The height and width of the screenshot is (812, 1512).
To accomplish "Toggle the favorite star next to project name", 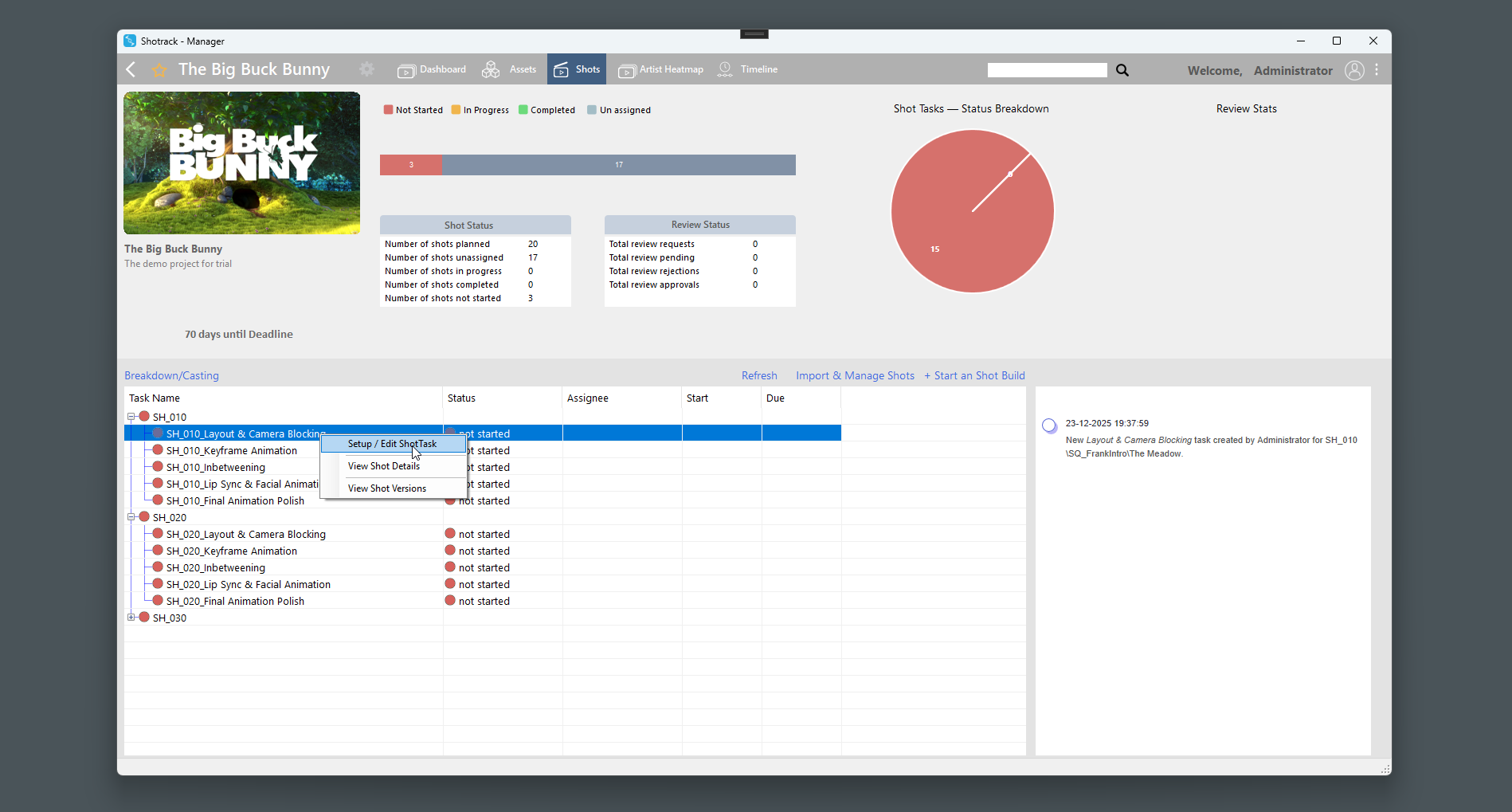I will click(159, 70).
